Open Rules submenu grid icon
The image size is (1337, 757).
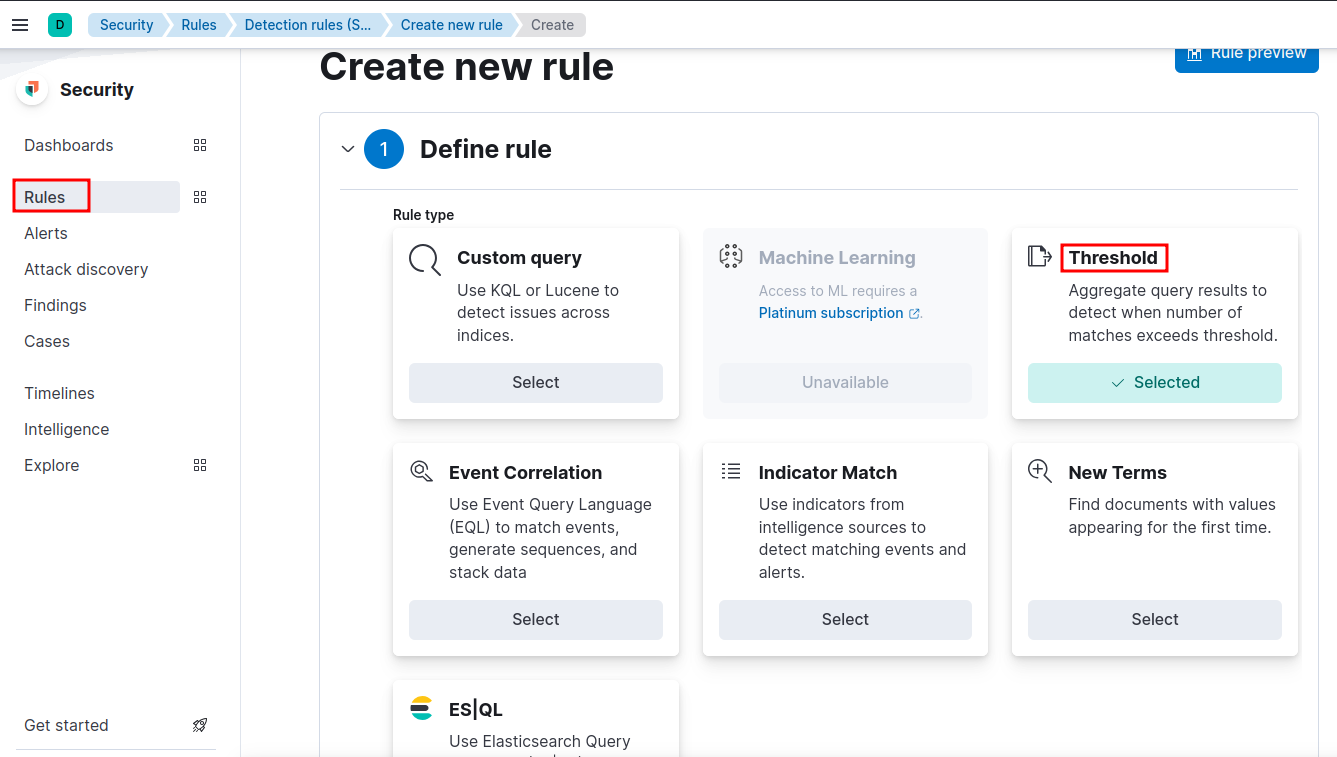point(200,197)
